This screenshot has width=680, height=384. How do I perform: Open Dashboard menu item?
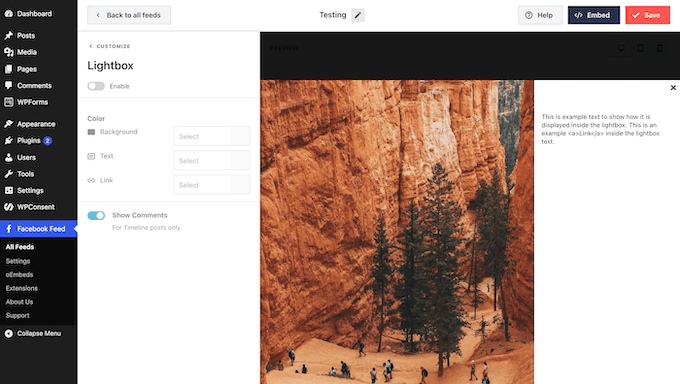coord(39,14)
